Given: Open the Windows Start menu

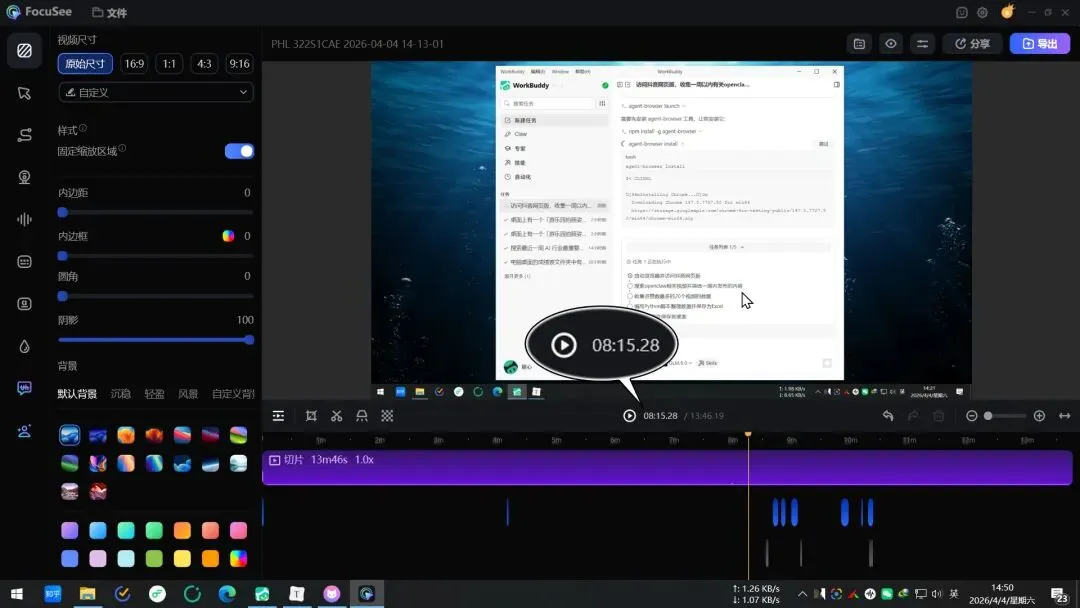Looking at the screenshot, I should tap(17, 594).
